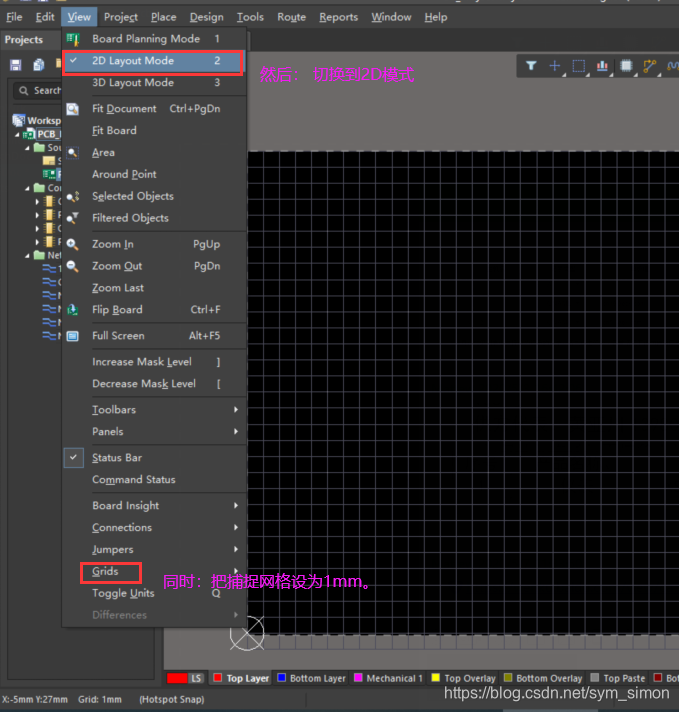Select Flip Board from View menu

point(117,310)
